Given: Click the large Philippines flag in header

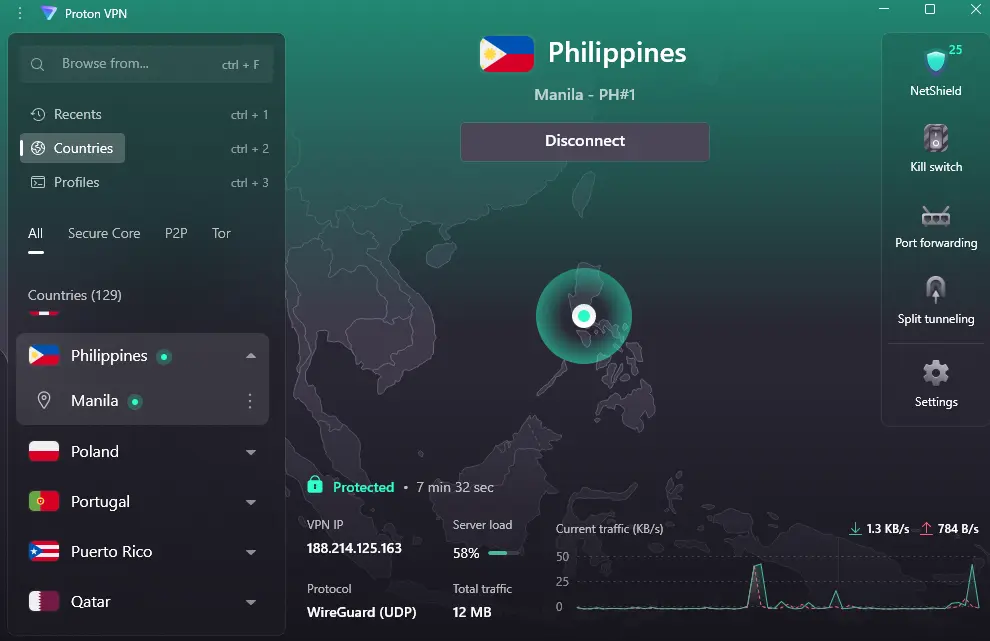Looking at the screenshot, I should 506,54.
